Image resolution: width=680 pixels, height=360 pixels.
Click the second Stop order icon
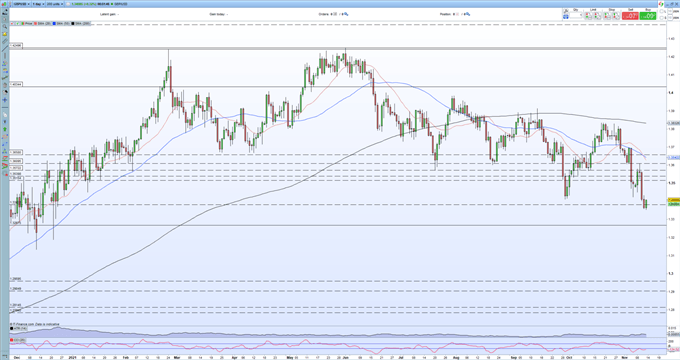(616, 16)
